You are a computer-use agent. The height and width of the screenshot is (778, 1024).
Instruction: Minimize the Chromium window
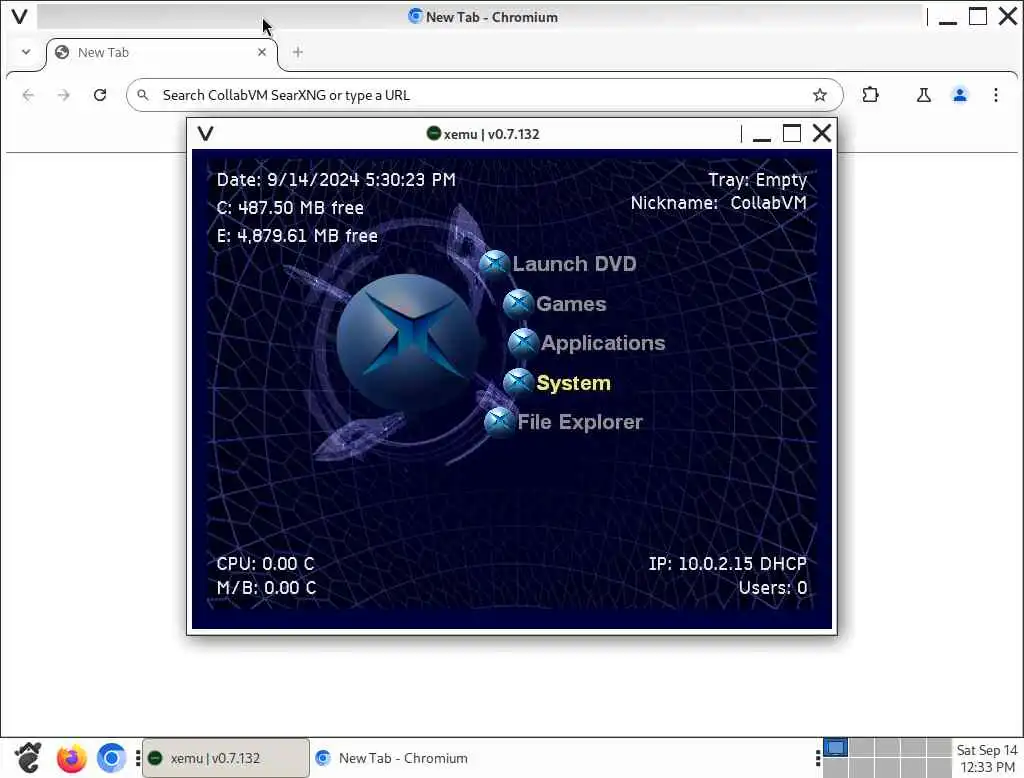948,18
